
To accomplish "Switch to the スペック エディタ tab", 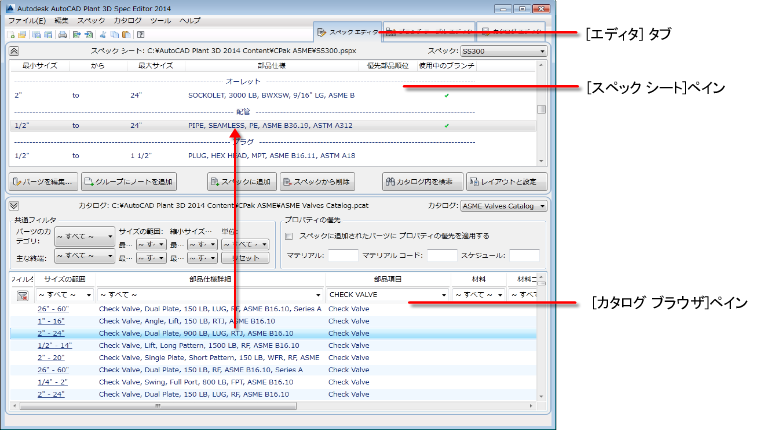I will click(x=347, y=32).
